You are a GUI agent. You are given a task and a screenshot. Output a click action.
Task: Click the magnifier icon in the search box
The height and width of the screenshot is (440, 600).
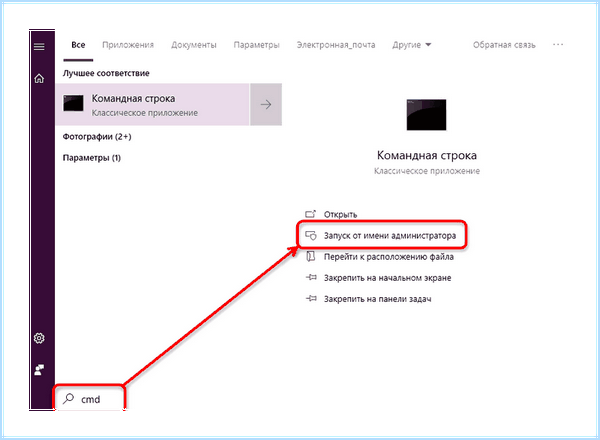68,399
